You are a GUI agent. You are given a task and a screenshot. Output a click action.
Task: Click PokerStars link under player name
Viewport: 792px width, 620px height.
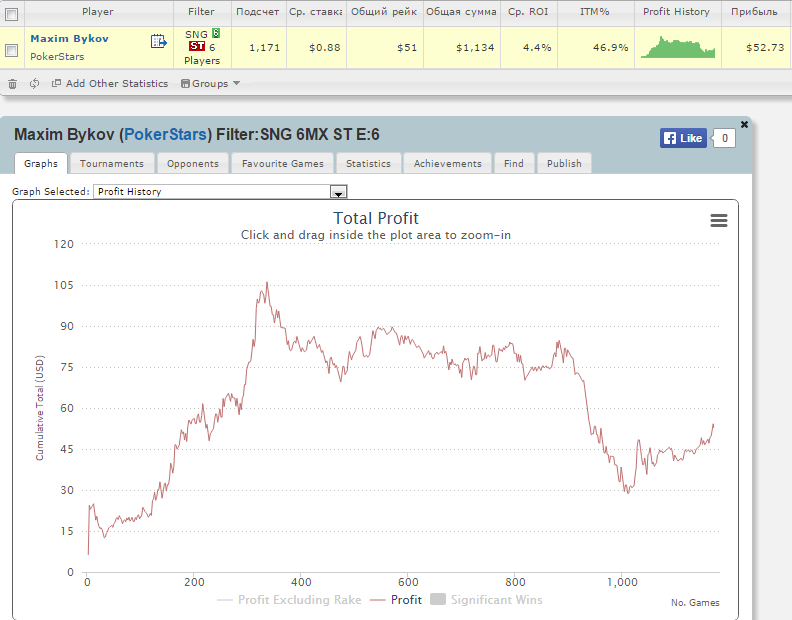[x=57, y=57]
